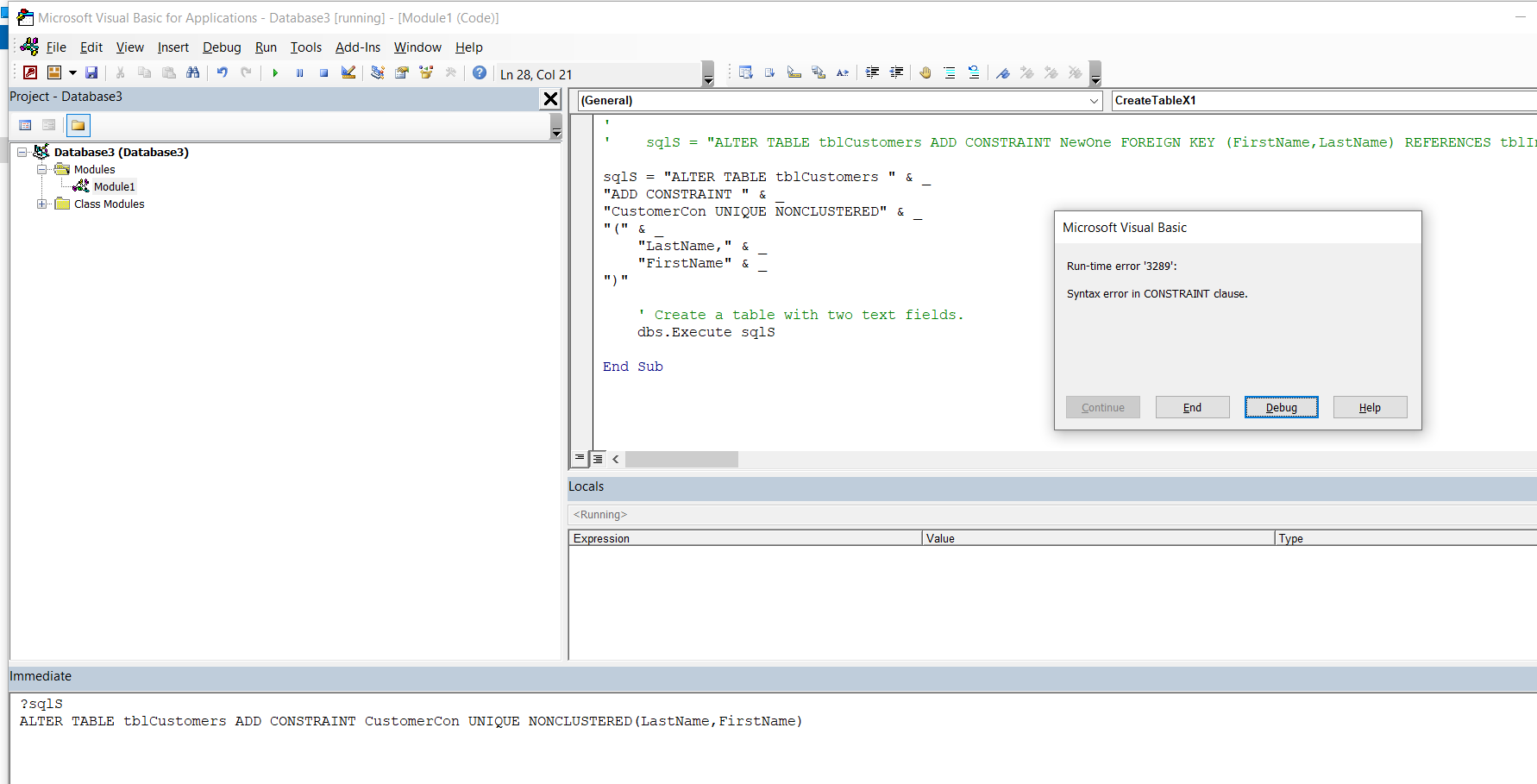Click the Debug button in error dialog

(1281, 407)
